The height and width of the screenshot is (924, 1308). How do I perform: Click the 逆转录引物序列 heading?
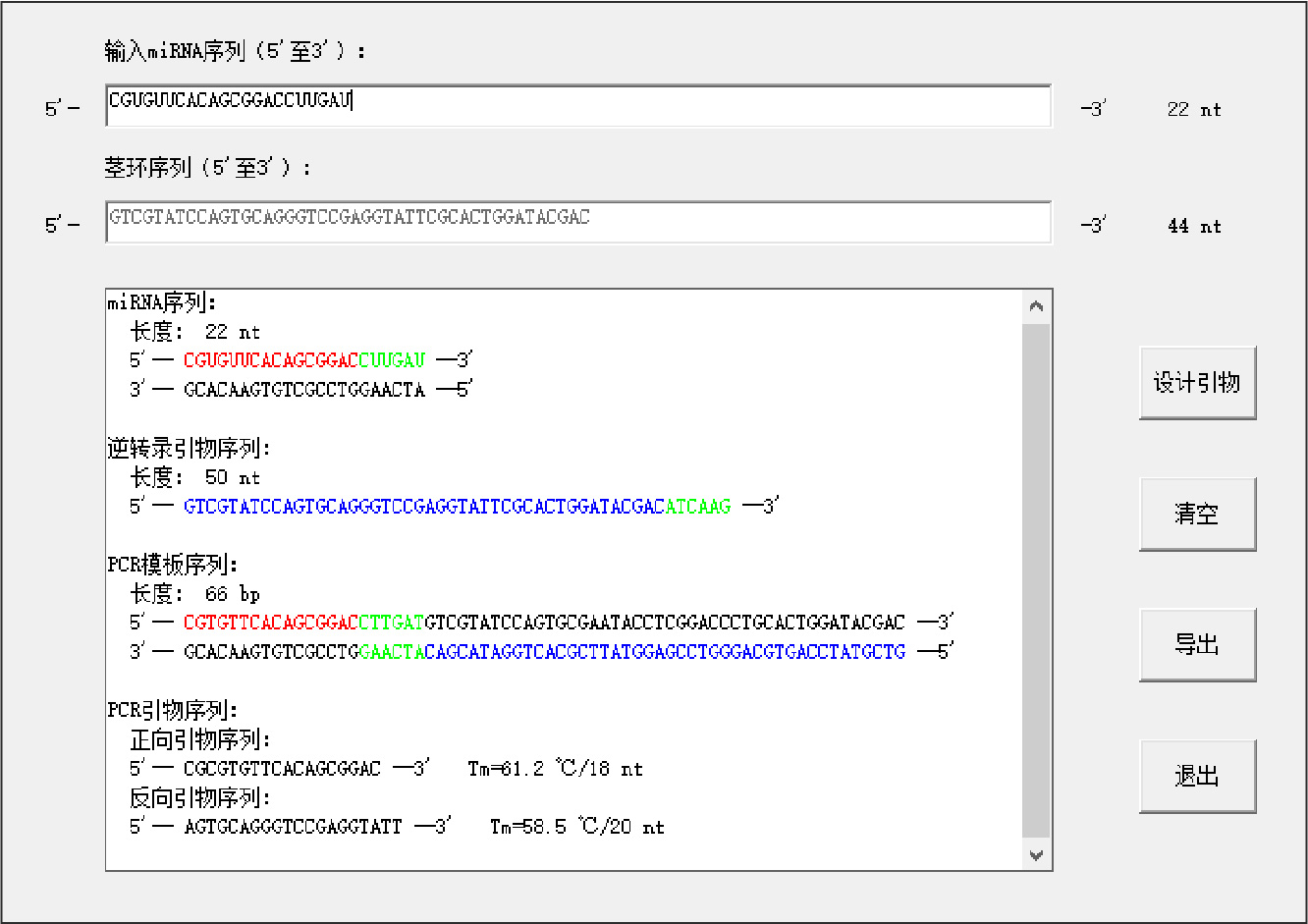(189, 449)
